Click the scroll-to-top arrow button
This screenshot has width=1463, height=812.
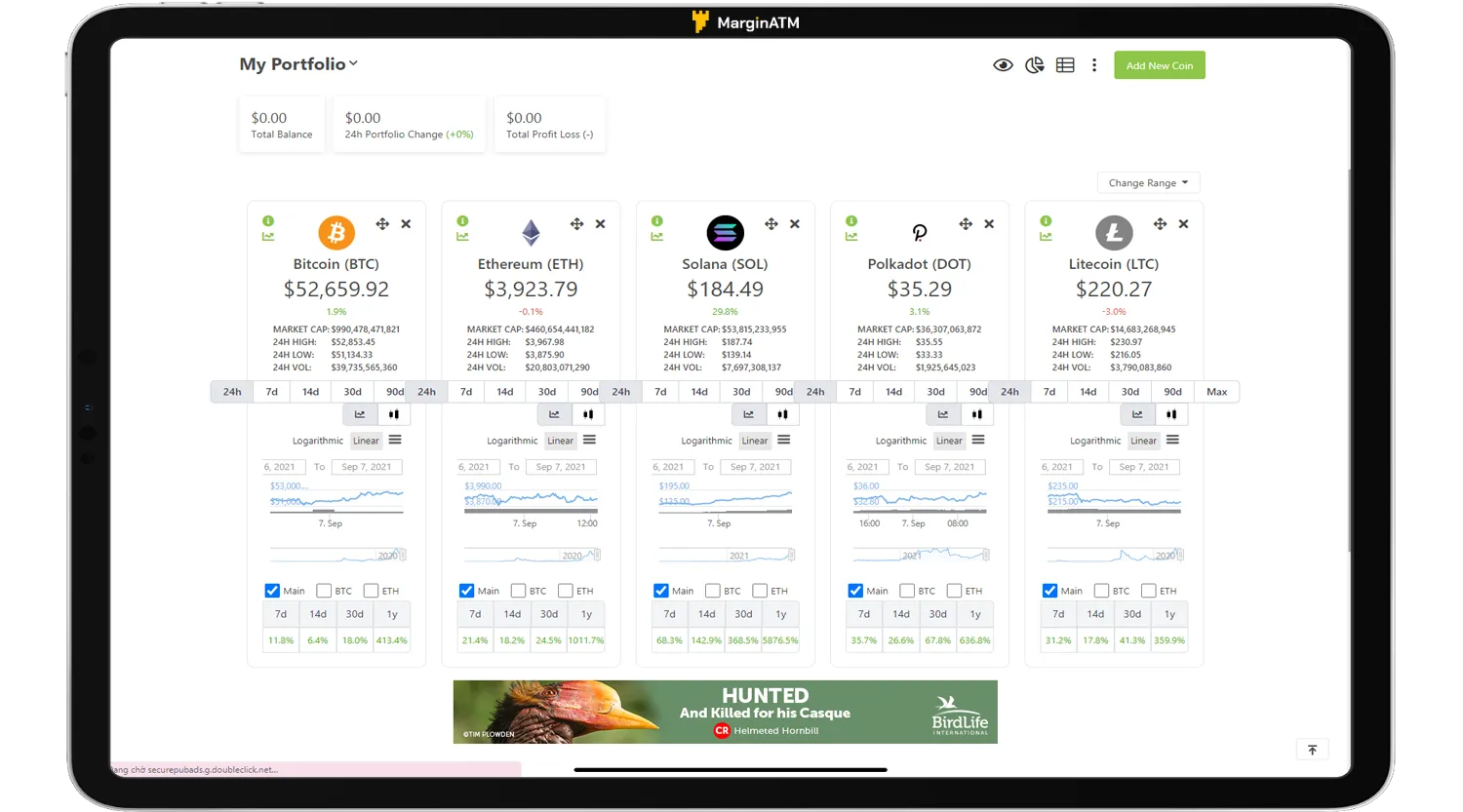point(1312,750)
